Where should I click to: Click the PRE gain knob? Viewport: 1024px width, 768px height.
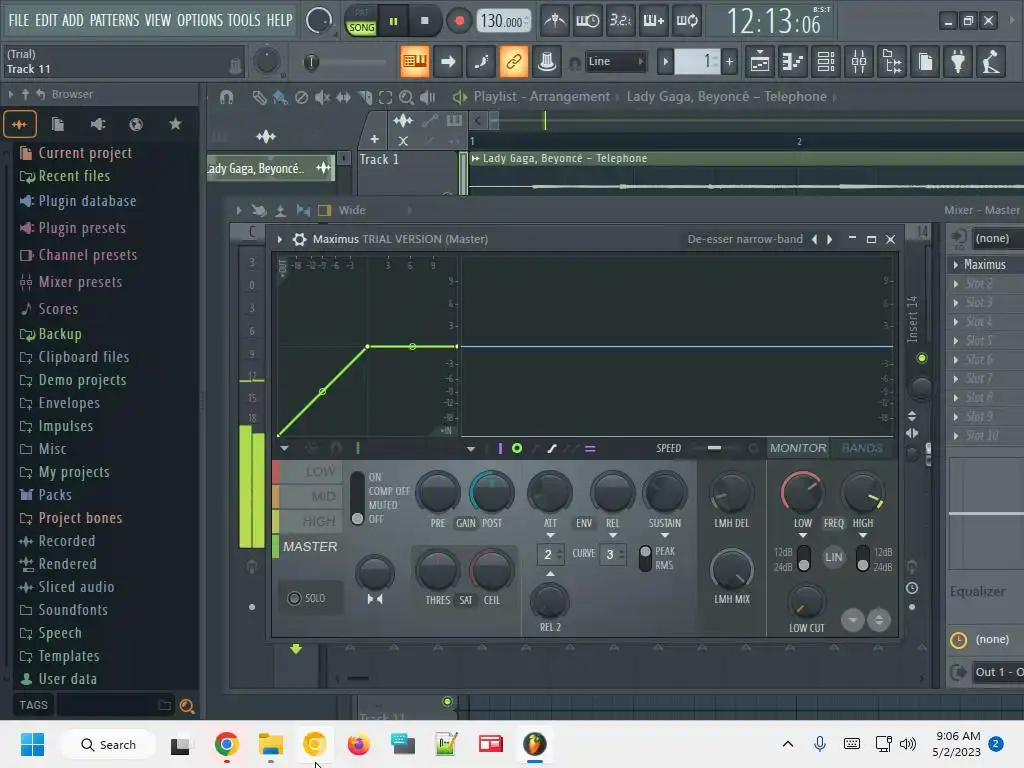(x=438, y=493)
